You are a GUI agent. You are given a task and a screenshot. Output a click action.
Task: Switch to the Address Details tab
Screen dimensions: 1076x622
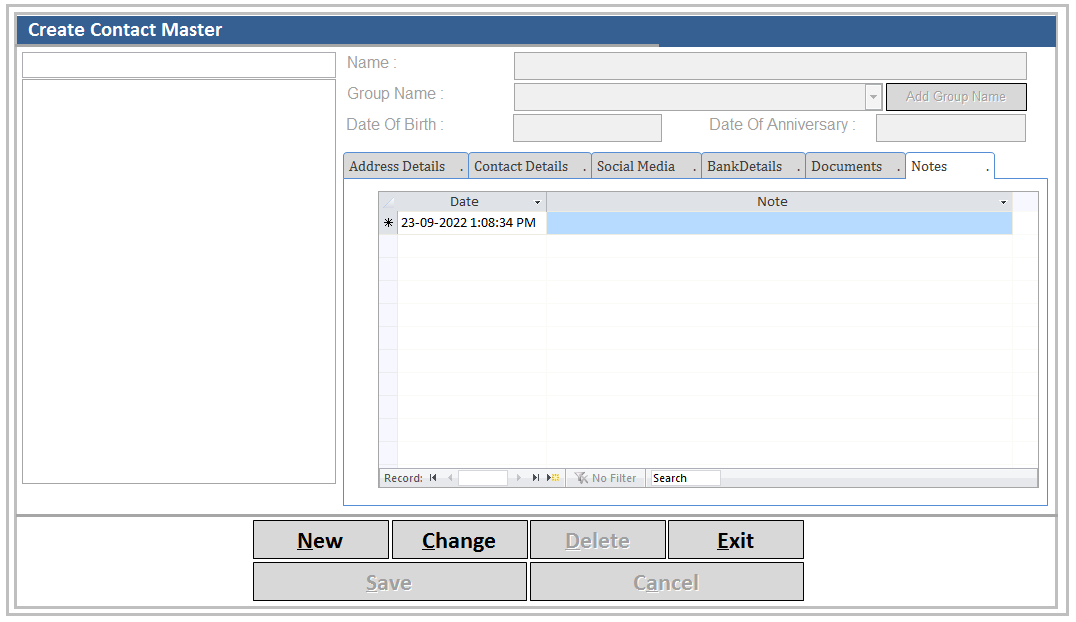click(398, 166)
